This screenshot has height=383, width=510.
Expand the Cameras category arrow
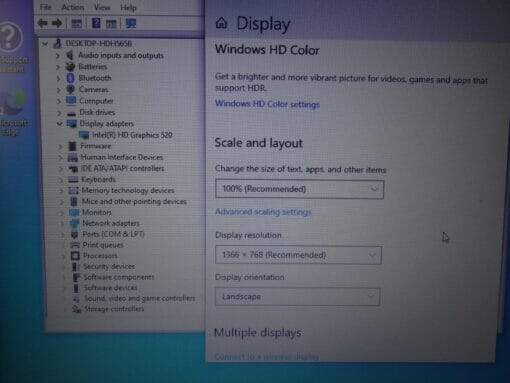click(59, 90)
